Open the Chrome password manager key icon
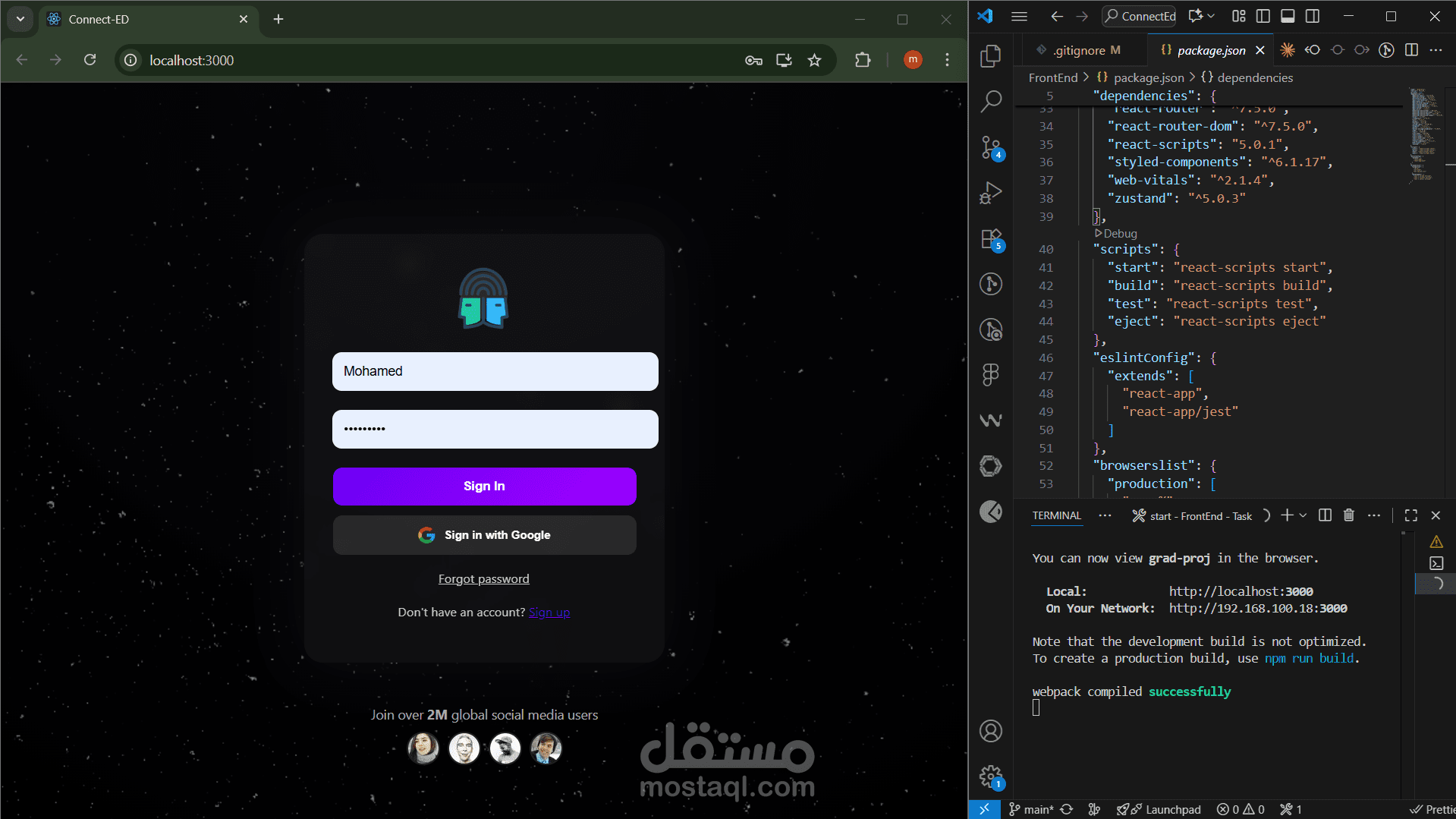The height and width of the screenshot is (819, 1456). [x=753, y=60]
